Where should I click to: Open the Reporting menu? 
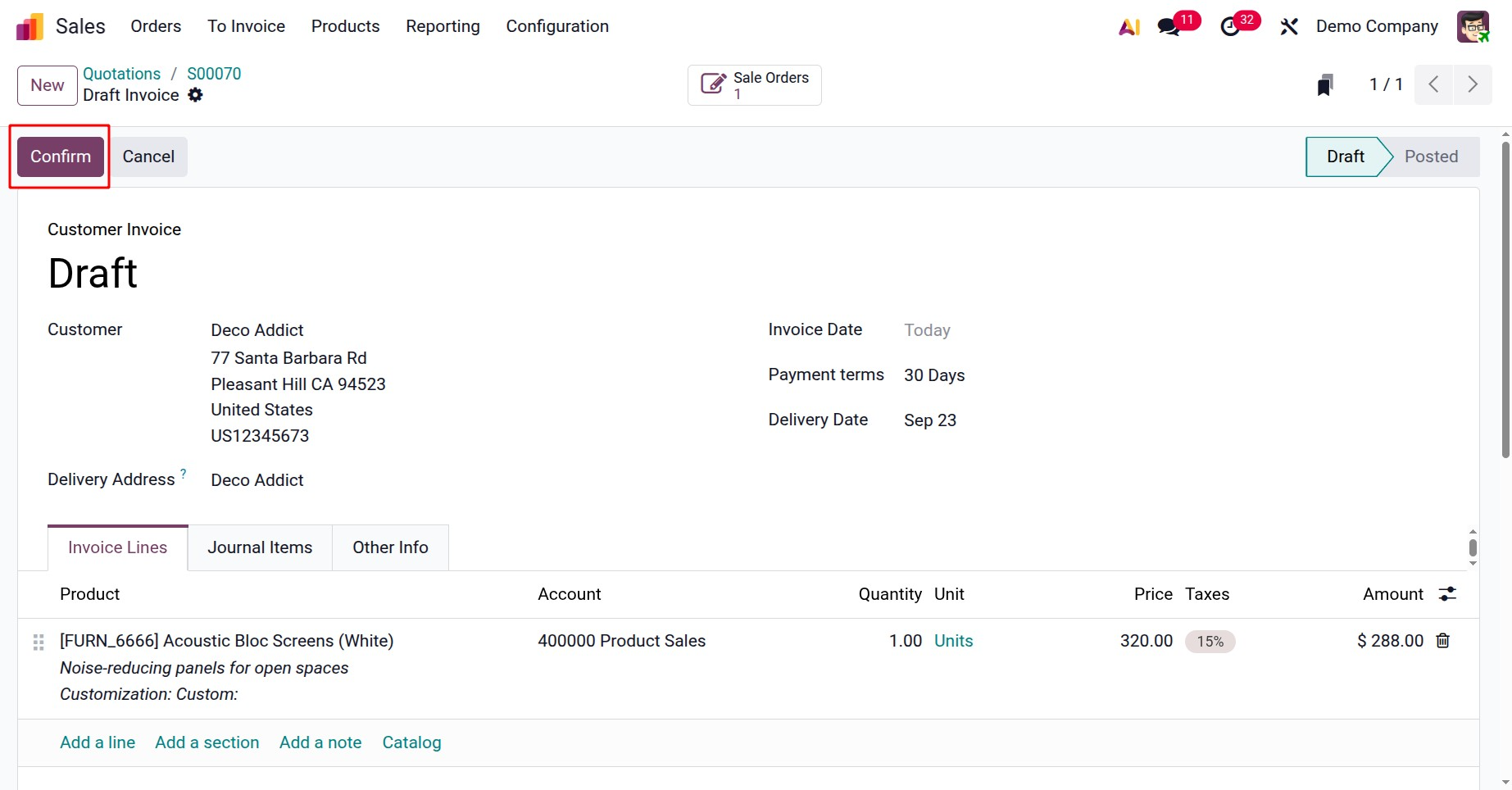pyautogui.click(x=443, y=26)
